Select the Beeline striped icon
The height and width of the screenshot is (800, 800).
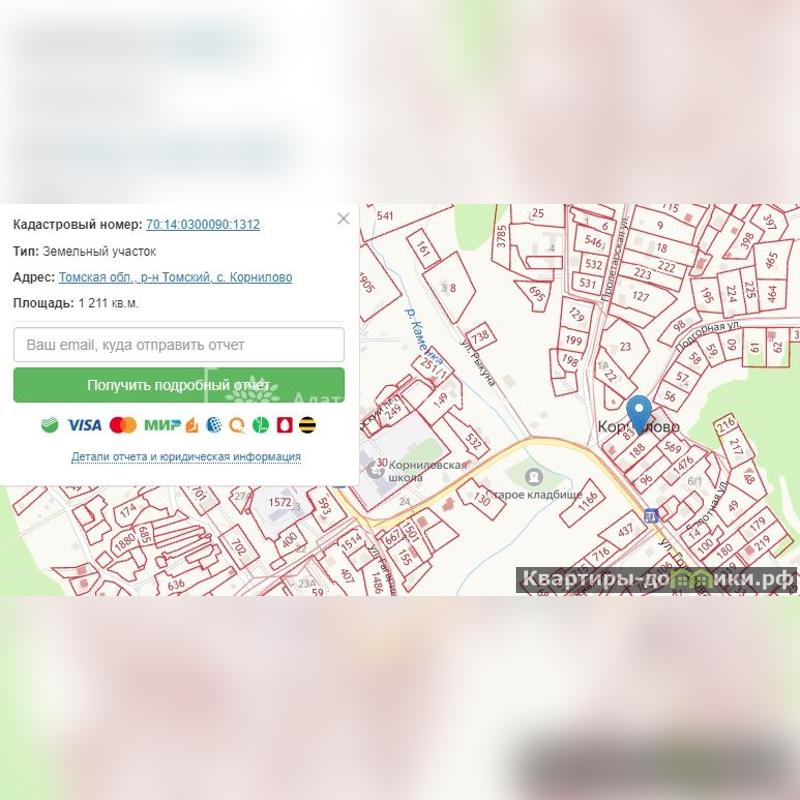(307, 425)
